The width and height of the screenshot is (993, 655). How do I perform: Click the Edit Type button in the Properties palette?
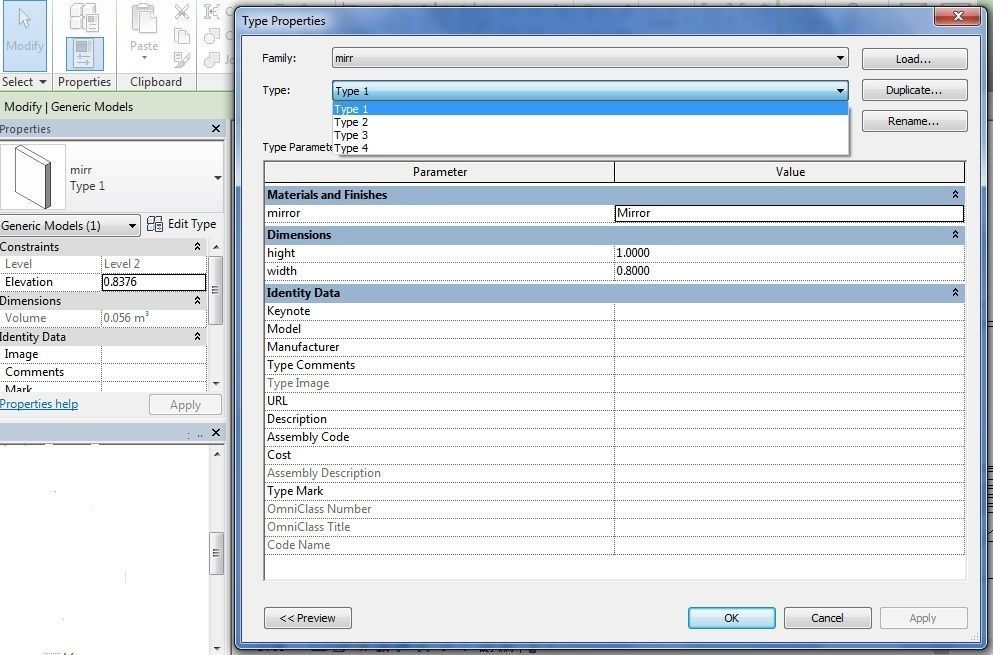pos(182,224)
